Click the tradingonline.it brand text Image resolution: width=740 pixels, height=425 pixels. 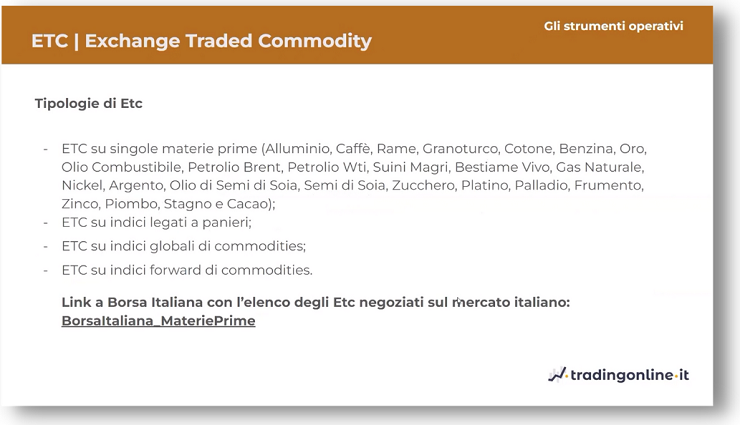630,375
